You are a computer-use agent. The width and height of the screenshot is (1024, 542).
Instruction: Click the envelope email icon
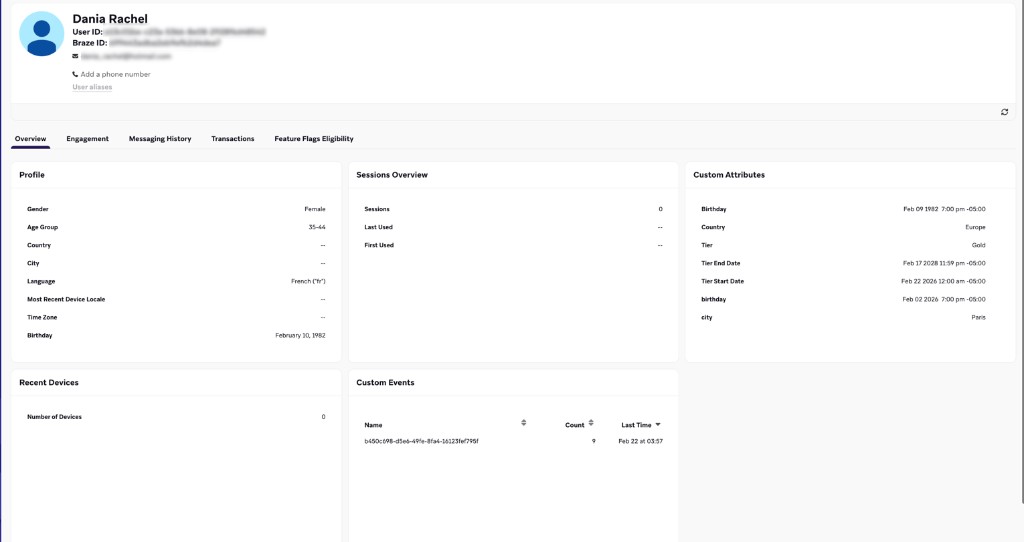pyautogui.click(x=75, y=57)
